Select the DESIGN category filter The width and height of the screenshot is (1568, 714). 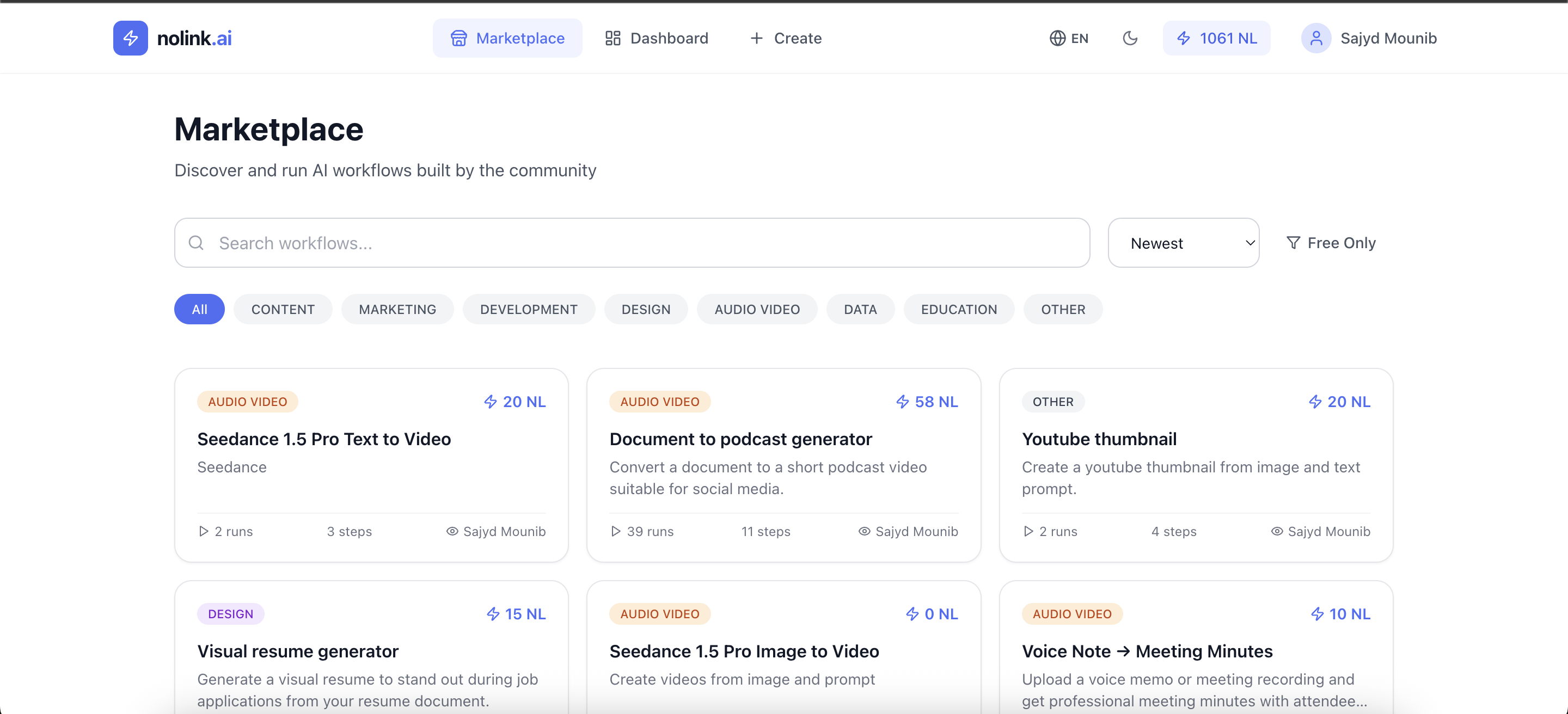[646, 309]
